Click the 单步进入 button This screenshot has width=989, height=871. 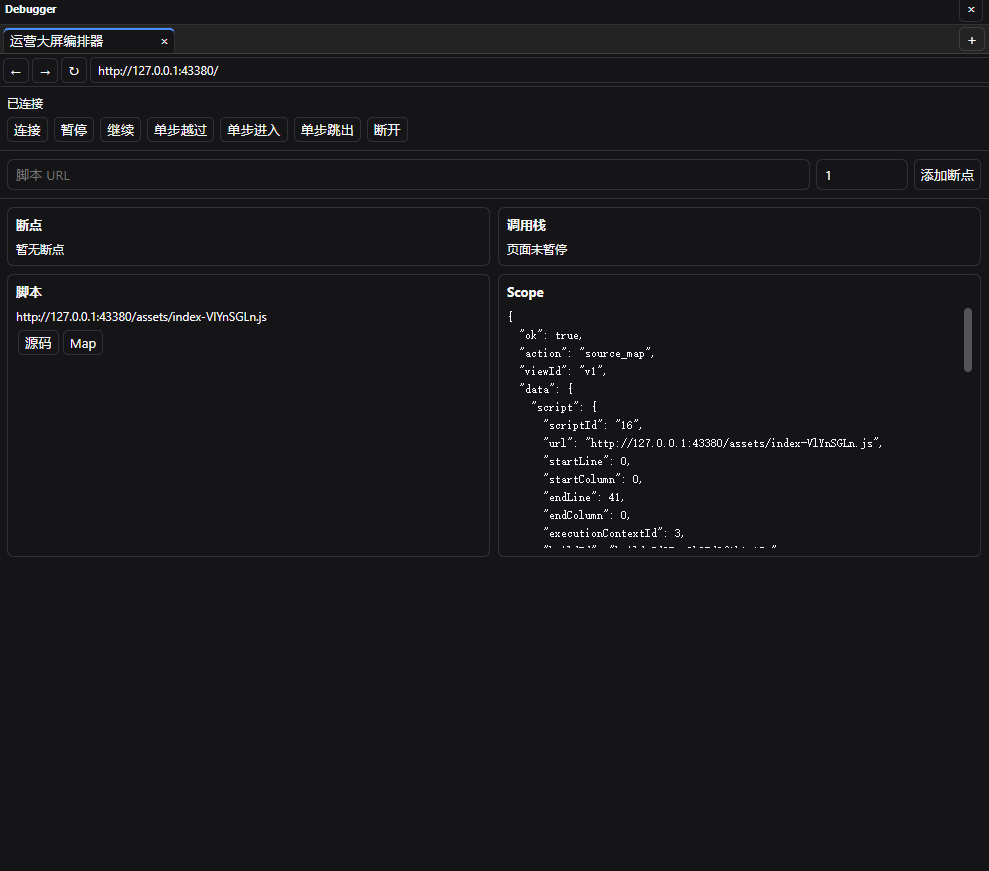254,130
